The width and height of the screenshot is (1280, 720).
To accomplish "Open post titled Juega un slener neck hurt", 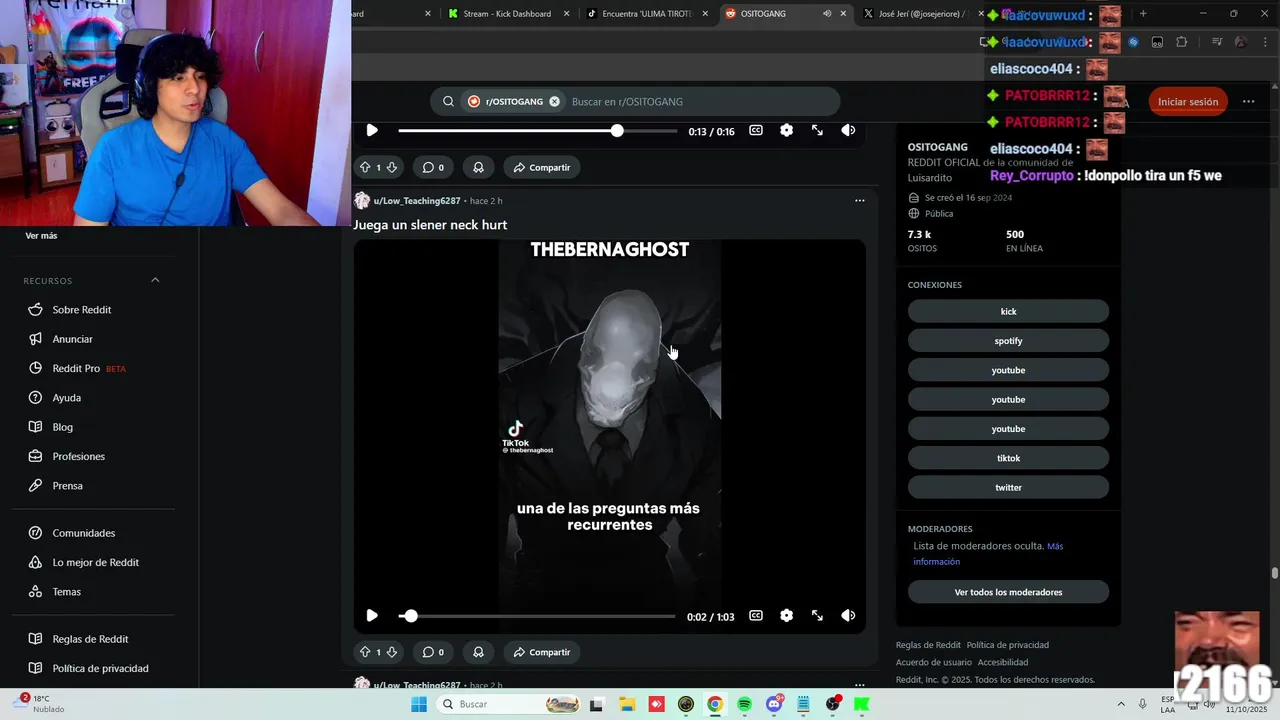I will coord(430,225).
